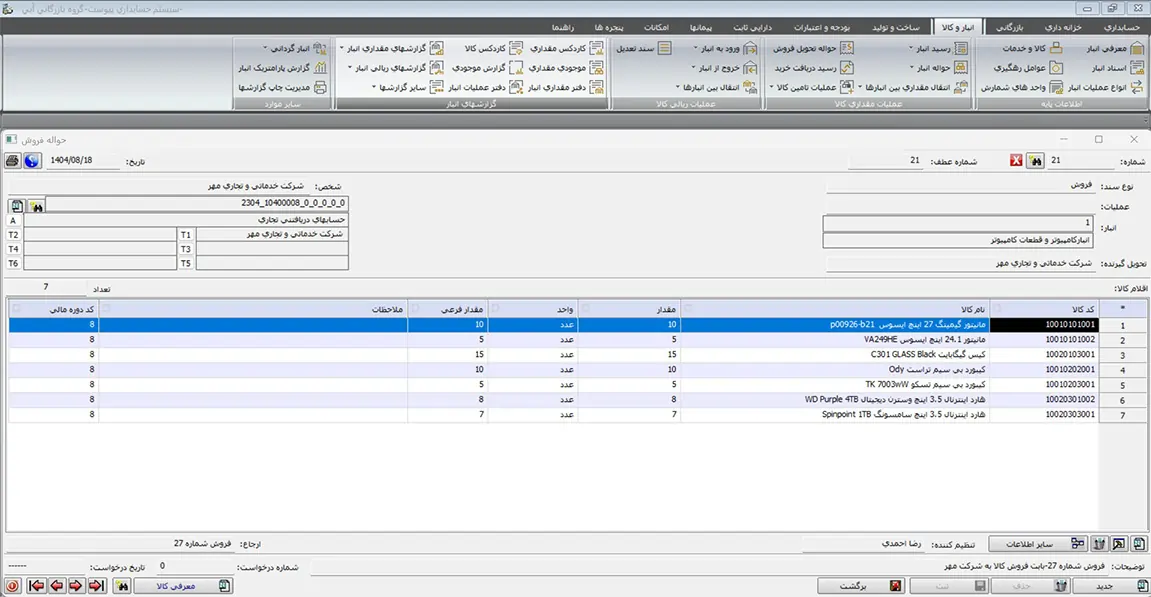Click binoculars search icon next to document number
This screenshot has width=1151, height=597.
[x=1035, y=161]
